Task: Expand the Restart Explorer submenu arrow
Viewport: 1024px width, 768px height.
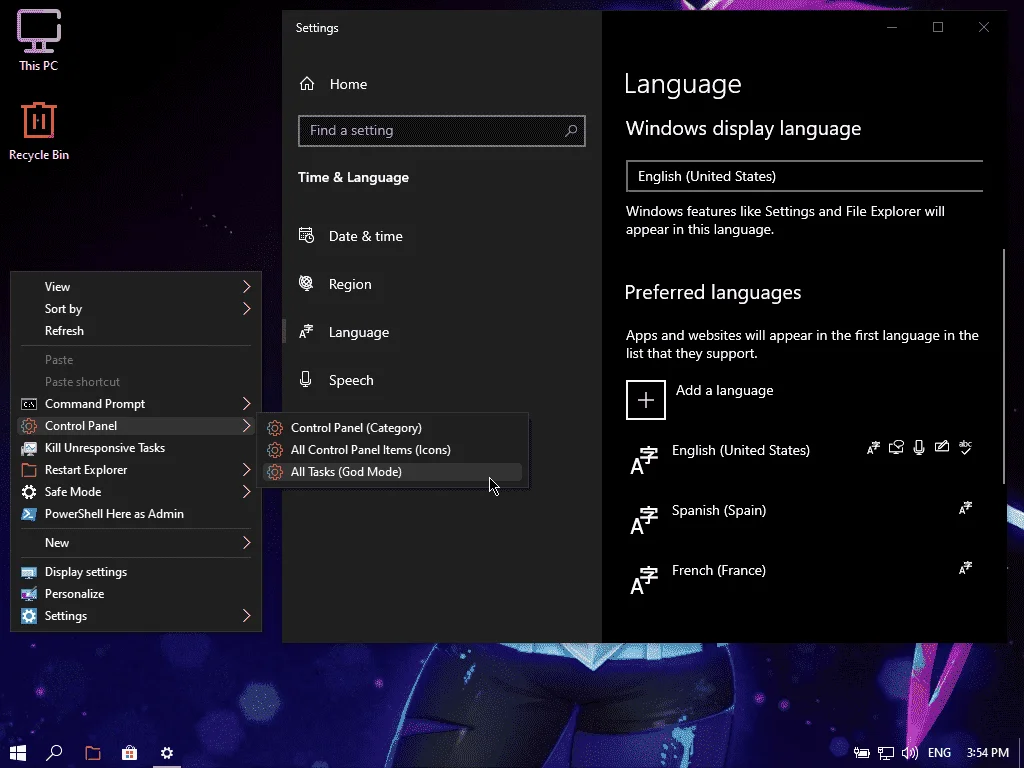Action: (246, 470)
